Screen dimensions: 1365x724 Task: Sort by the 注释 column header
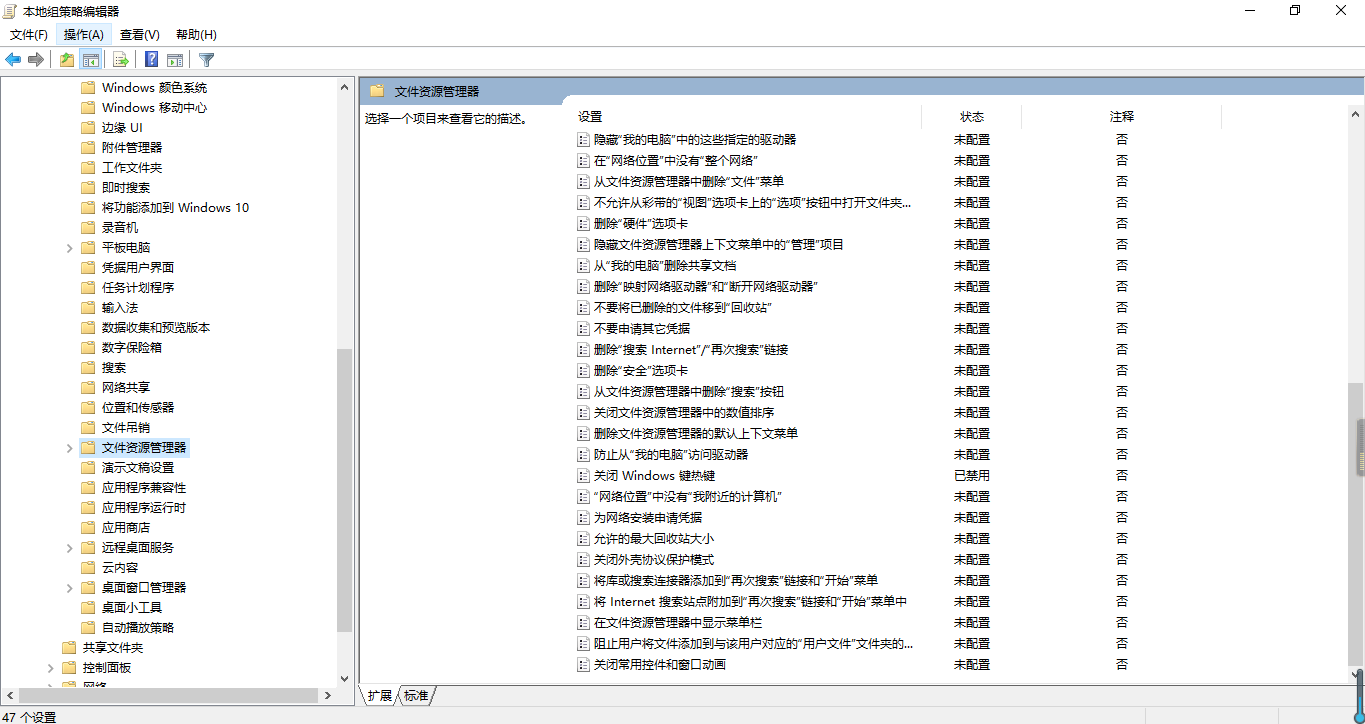(1122, 117)
